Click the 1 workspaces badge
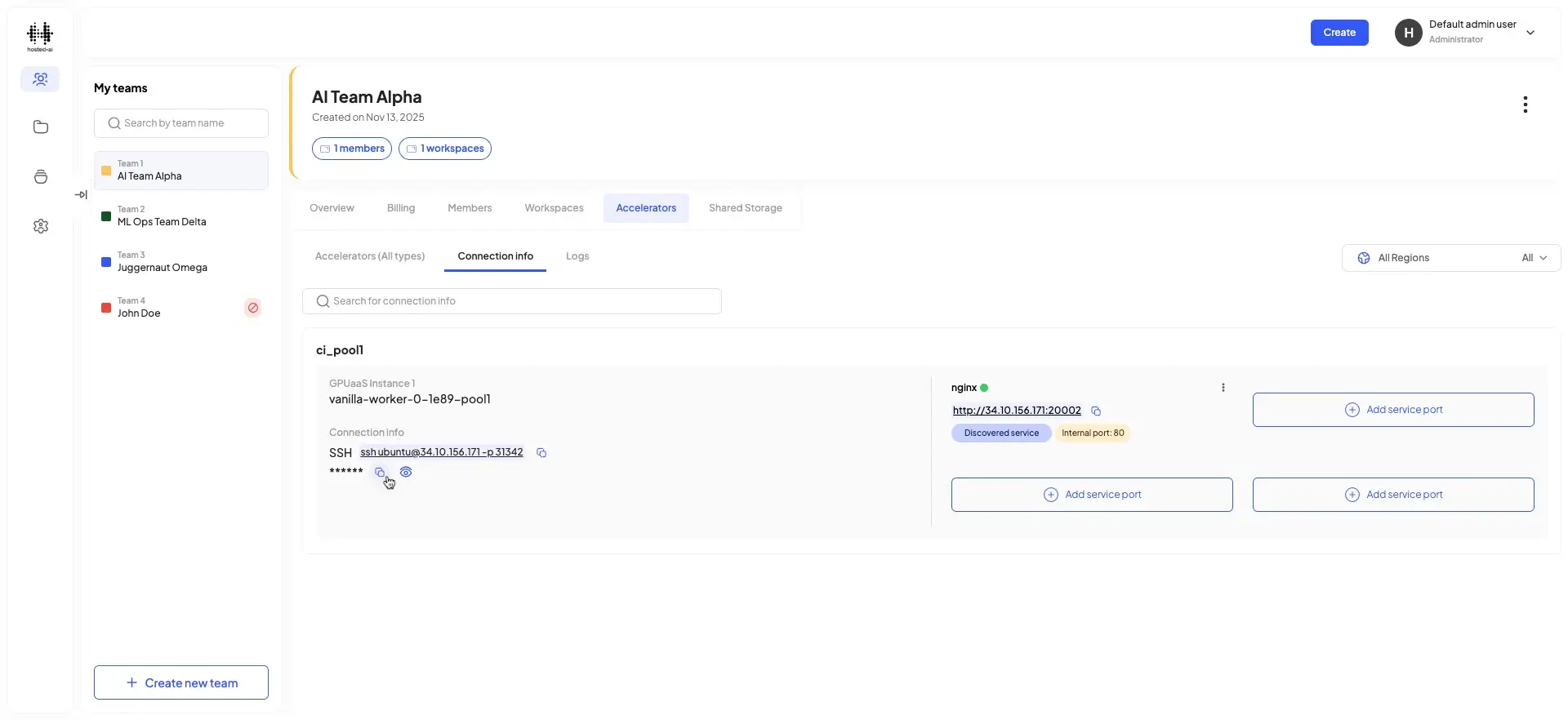Viewport: 1568px width, 720px height. [445, 149]
